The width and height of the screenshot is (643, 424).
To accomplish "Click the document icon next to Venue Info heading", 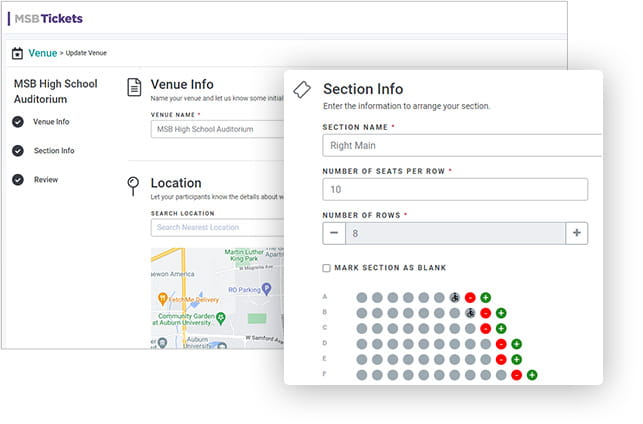I will (x=134, y=87).
